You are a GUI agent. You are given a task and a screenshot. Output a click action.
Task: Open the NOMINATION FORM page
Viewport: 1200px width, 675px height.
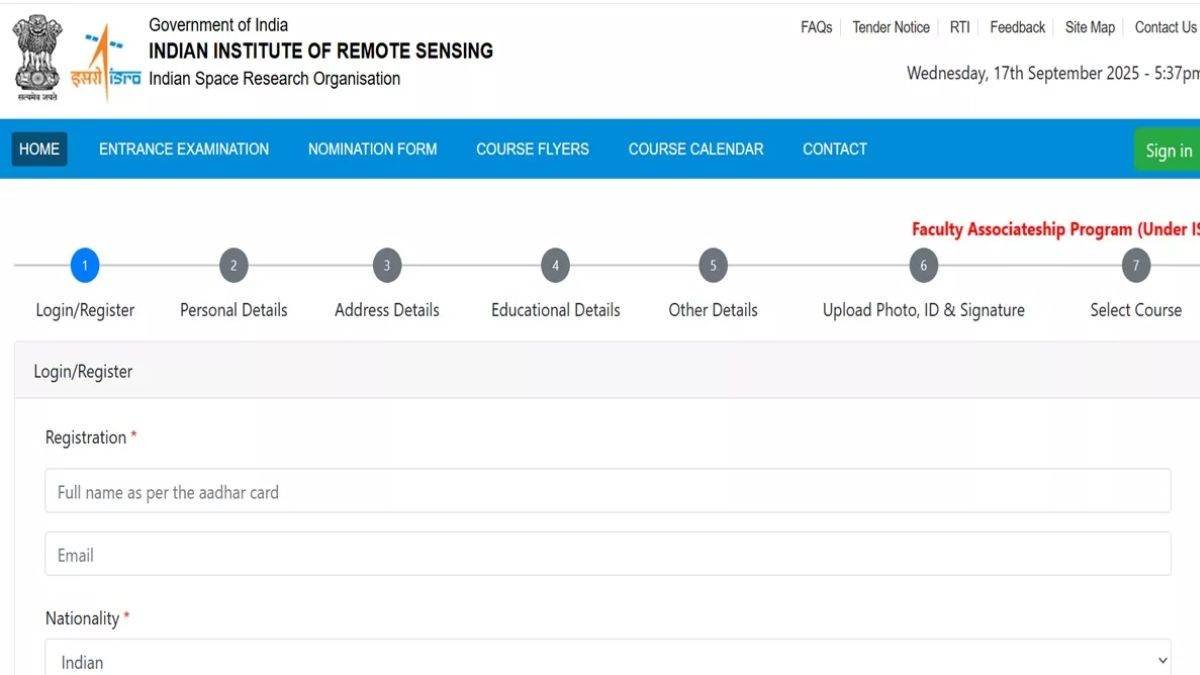click(372, 149)
